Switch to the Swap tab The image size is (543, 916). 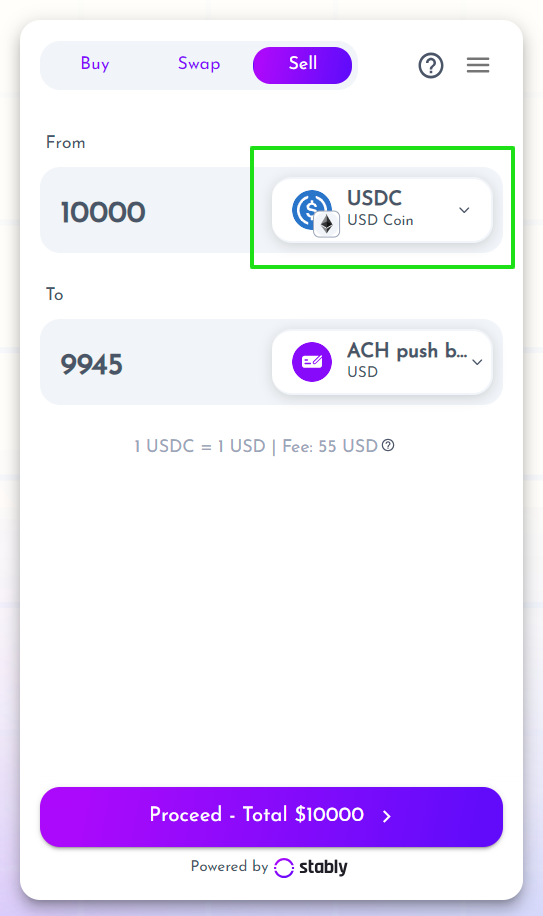pyautogui.click(x=199, y=64)
